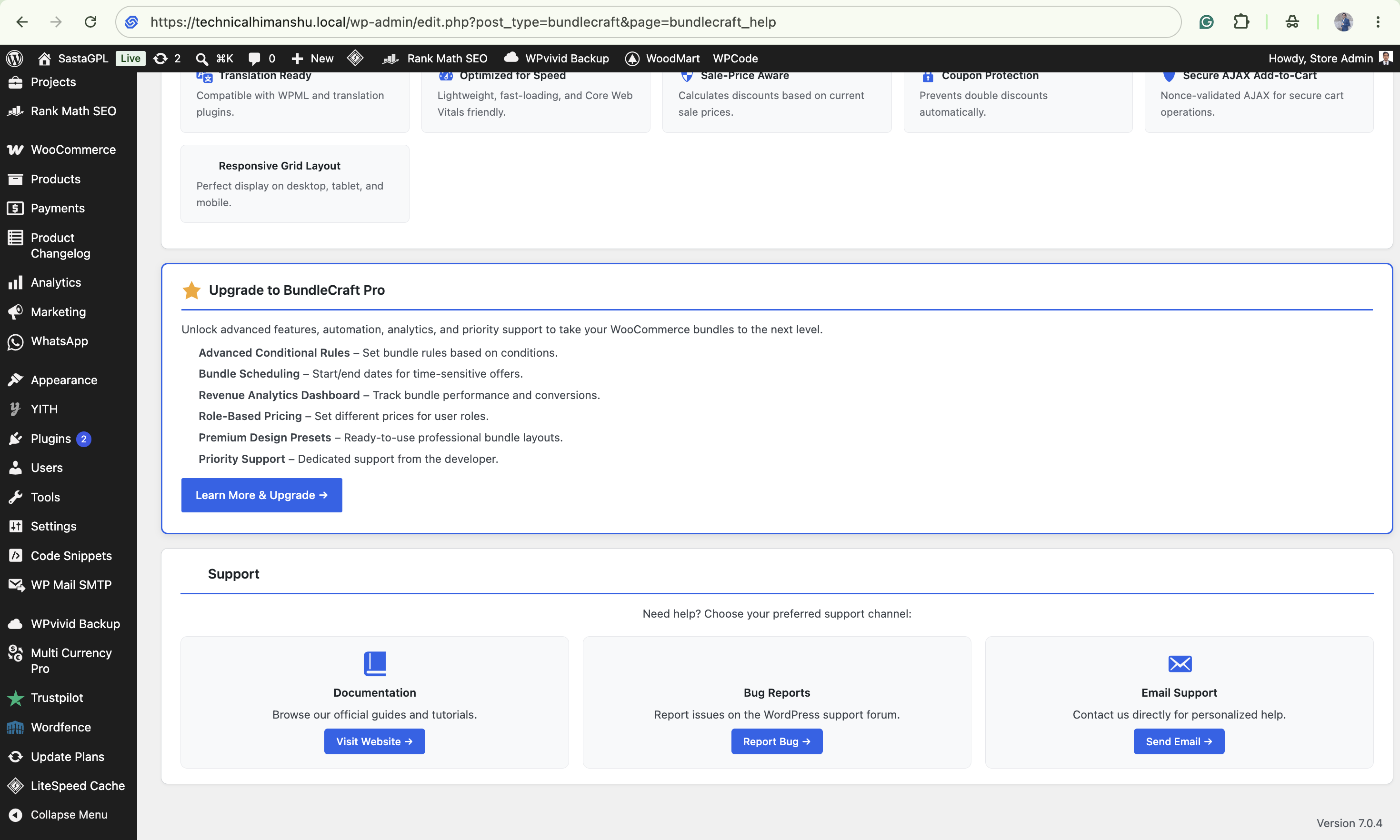The height and width of the screenshot is (840, 1400).
Task: Open LiteSpeed Cache in the sidebar
Action: (69, 786)
